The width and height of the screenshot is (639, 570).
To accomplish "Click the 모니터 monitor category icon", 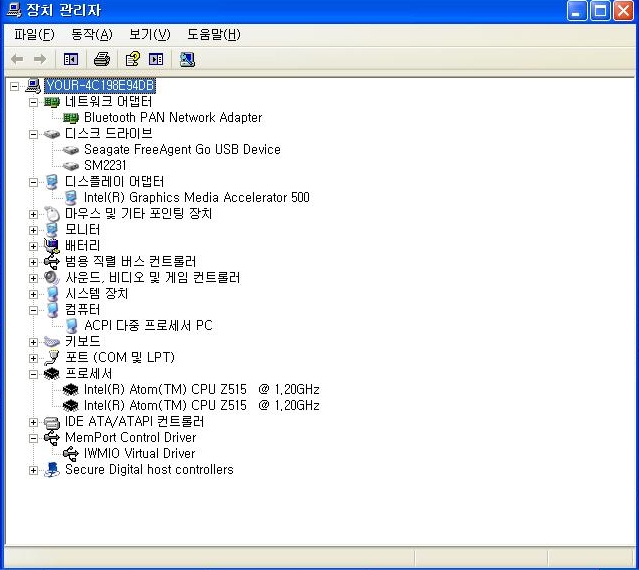I will pos(52,230).
